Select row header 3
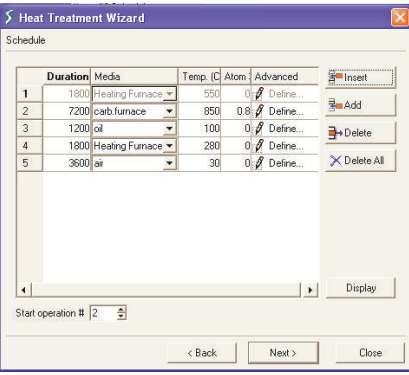409x375 pixels. [x=30, y=129]
